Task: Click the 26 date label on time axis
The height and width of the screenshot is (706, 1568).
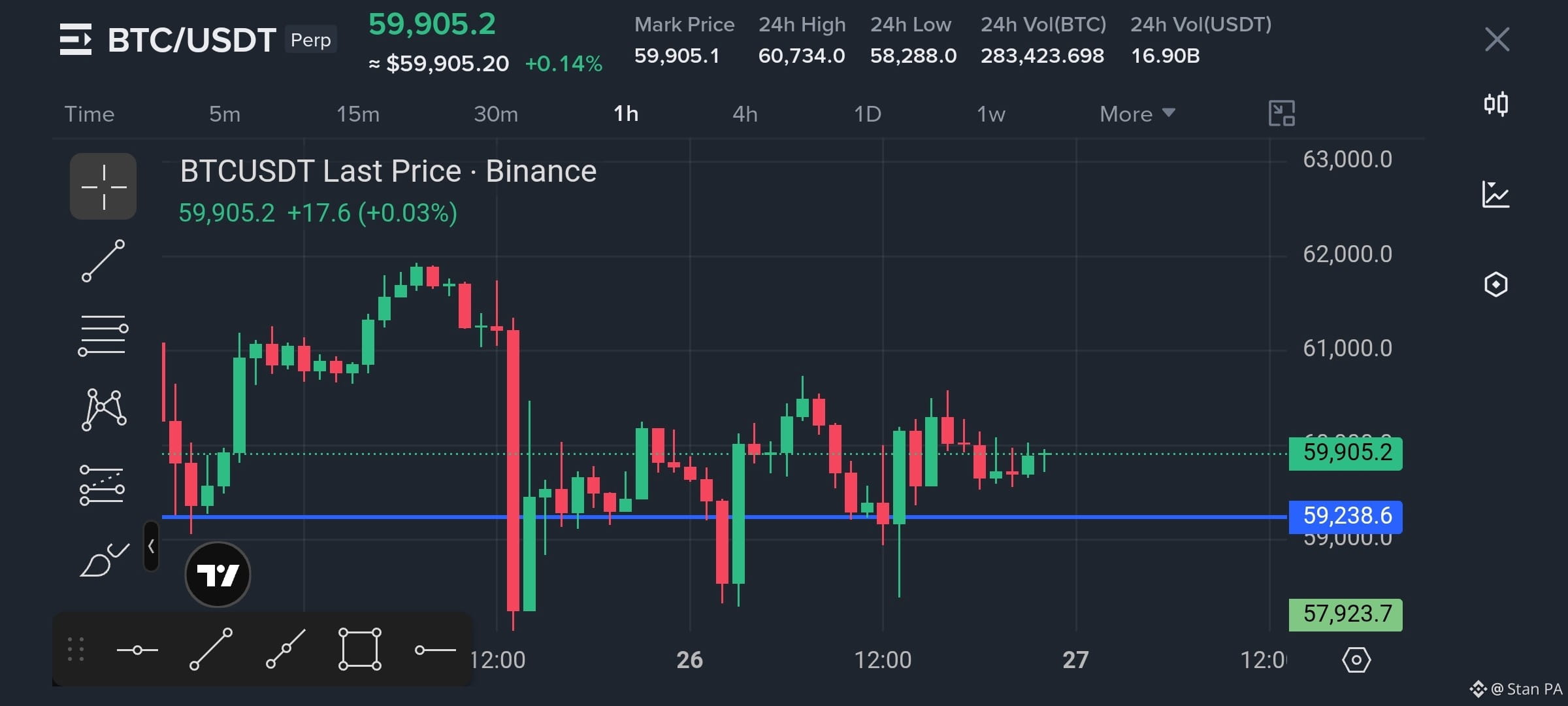Action: click(690, 660)
